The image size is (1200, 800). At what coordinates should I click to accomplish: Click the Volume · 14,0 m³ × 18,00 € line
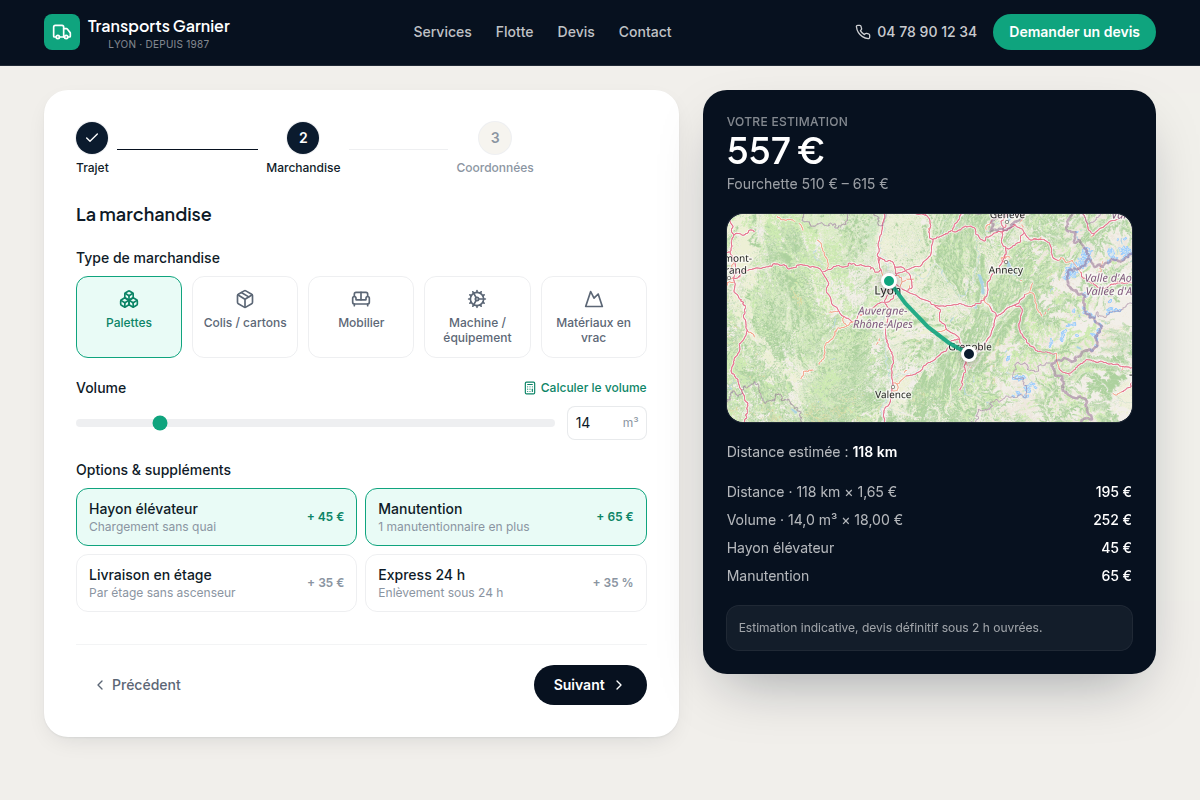point(815,520)
